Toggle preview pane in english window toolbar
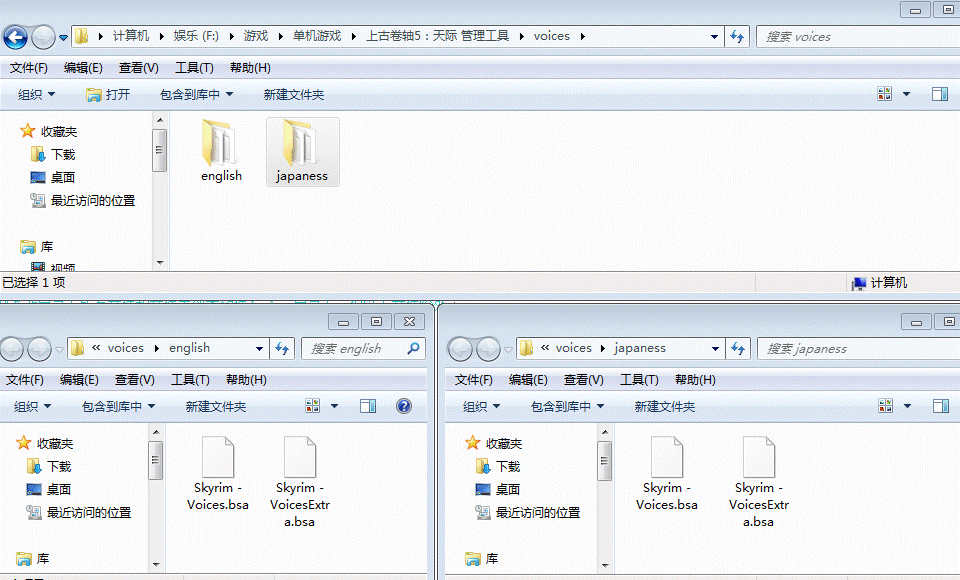960x580 pixels. pos(368,406)
